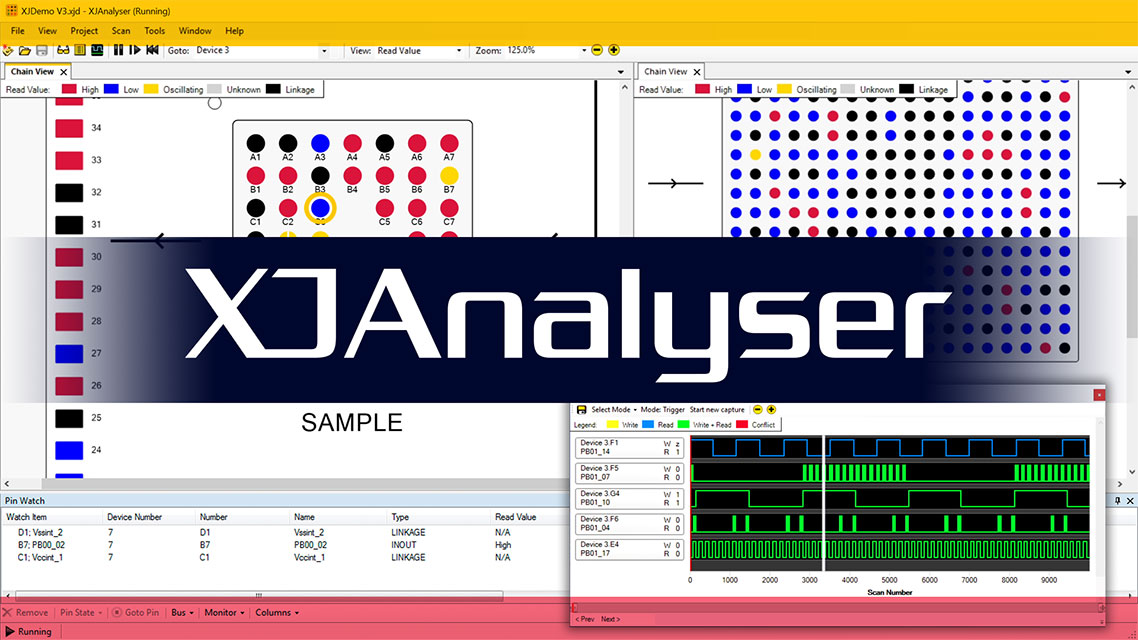Select pin B3 on the device chip

(320, 176)
